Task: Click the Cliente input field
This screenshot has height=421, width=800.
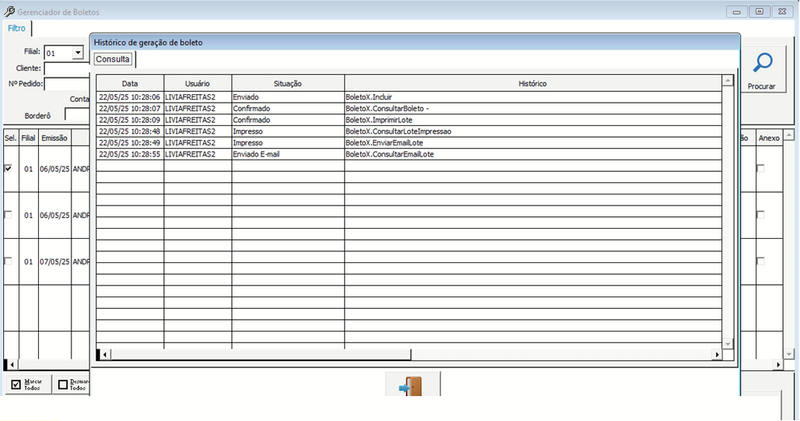Action: [67, 68]
